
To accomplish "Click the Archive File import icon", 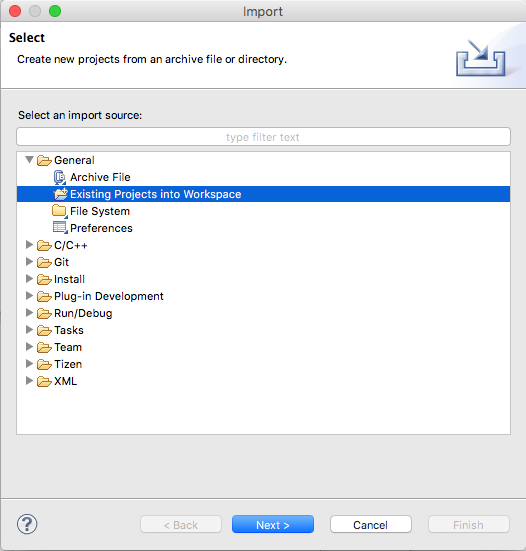I will pyautogui.click(x=60, y=177).
